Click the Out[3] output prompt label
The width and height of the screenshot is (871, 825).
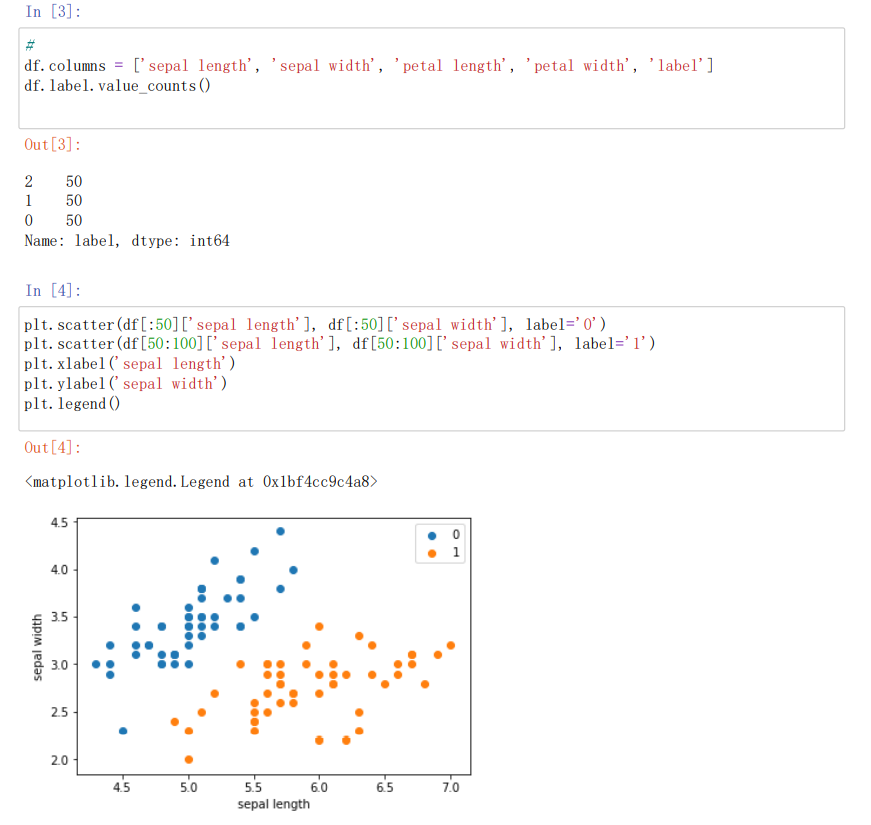(x=53, y=144)
